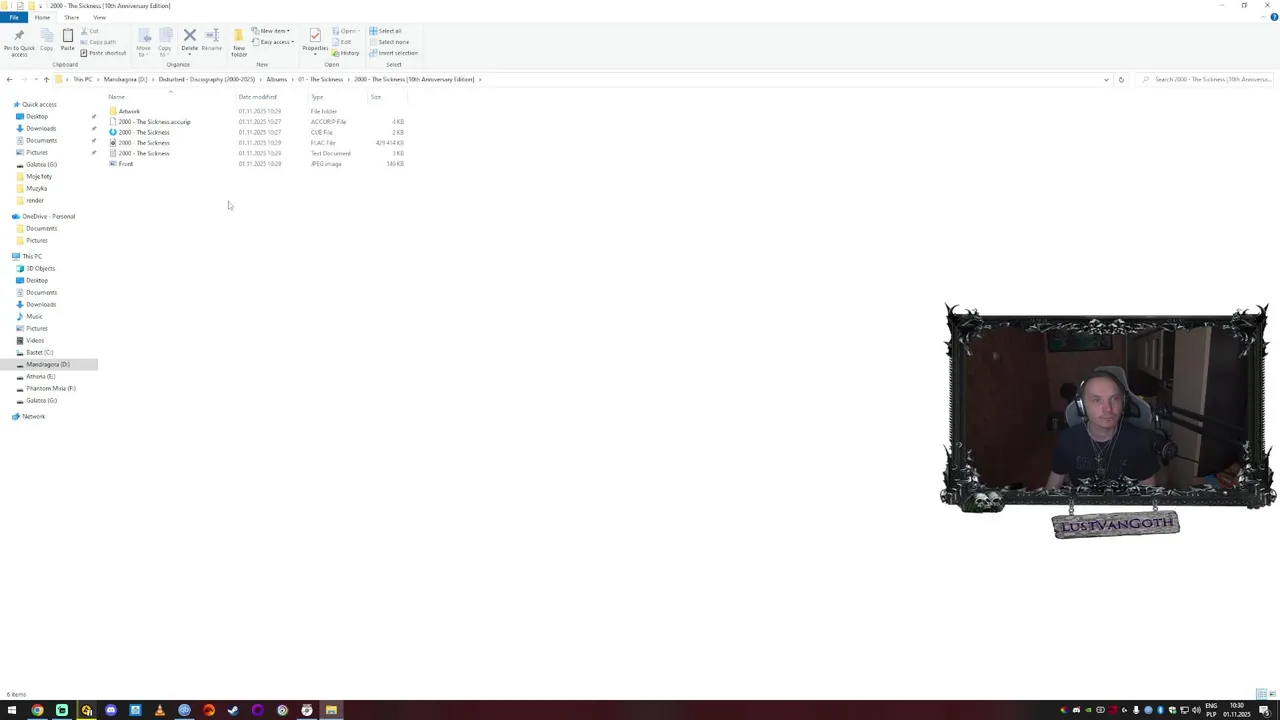Select the Phantom Miria (F:) drive

coord(50,388)
